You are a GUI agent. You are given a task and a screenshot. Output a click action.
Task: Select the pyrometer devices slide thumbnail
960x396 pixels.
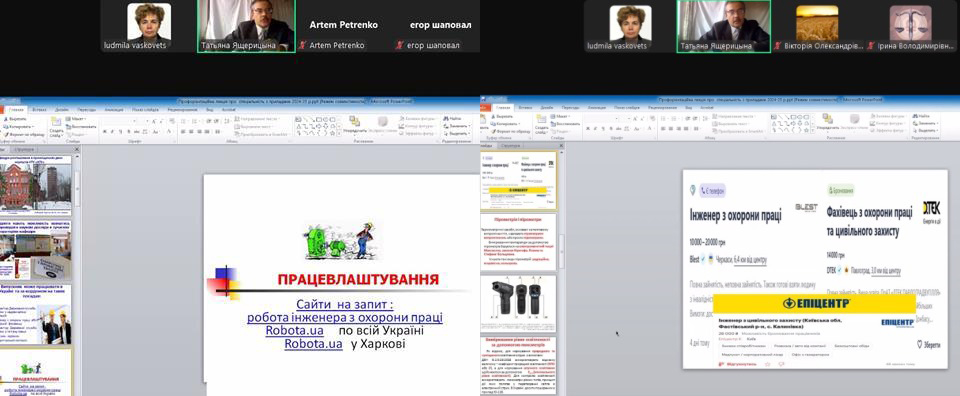coord(518,303)
